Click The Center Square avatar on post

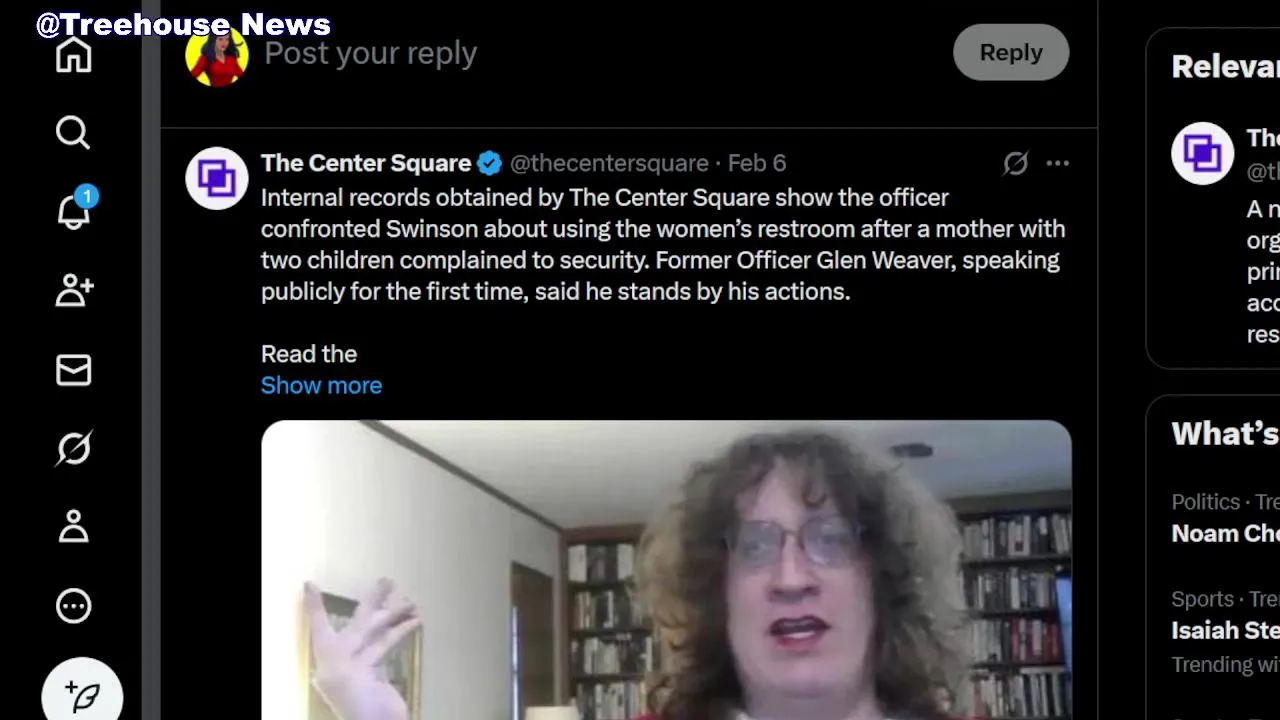[216, 178]
